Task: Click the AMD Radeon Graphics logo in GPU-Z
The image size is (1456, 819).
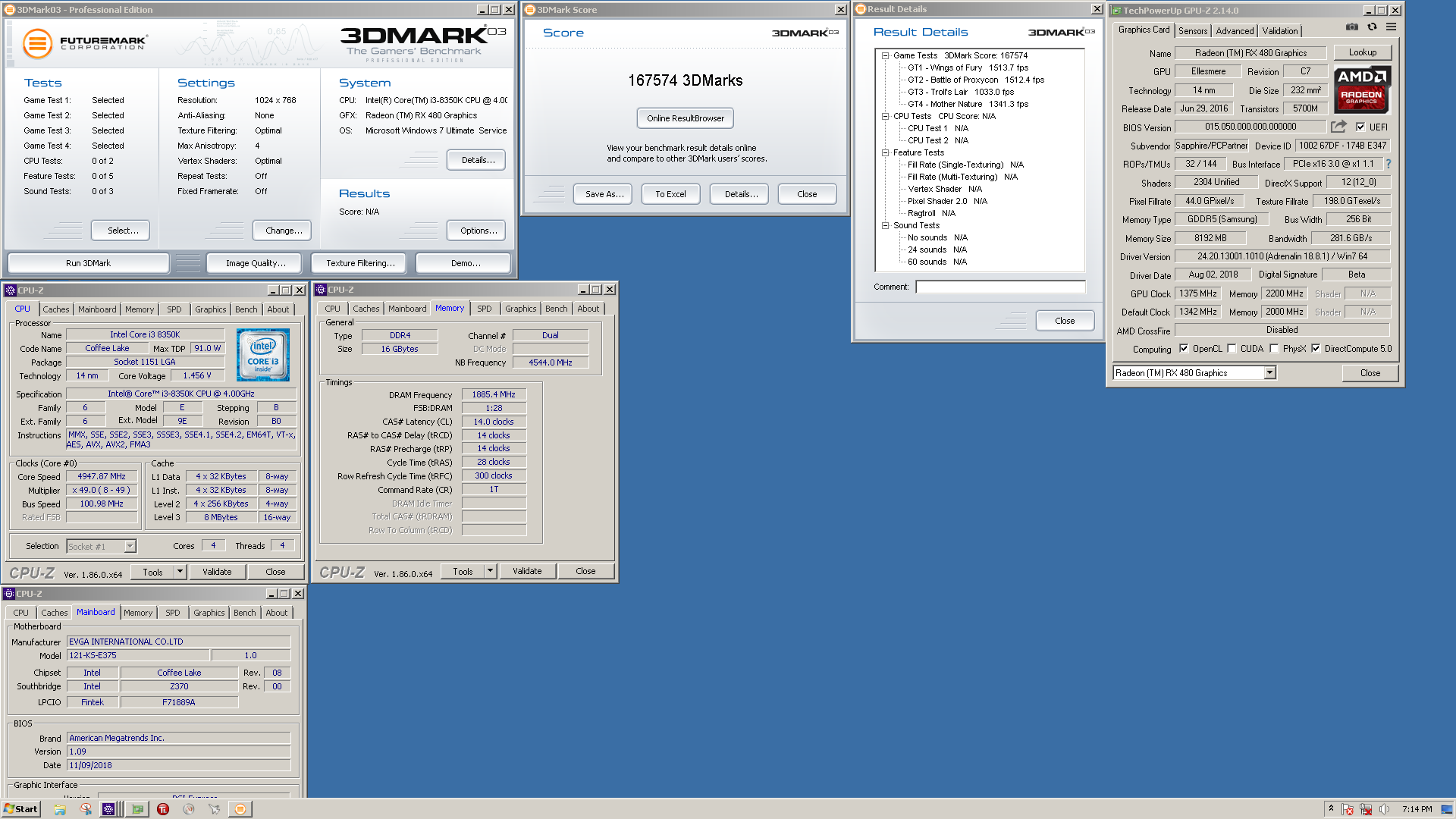Action: [1362, 89]
